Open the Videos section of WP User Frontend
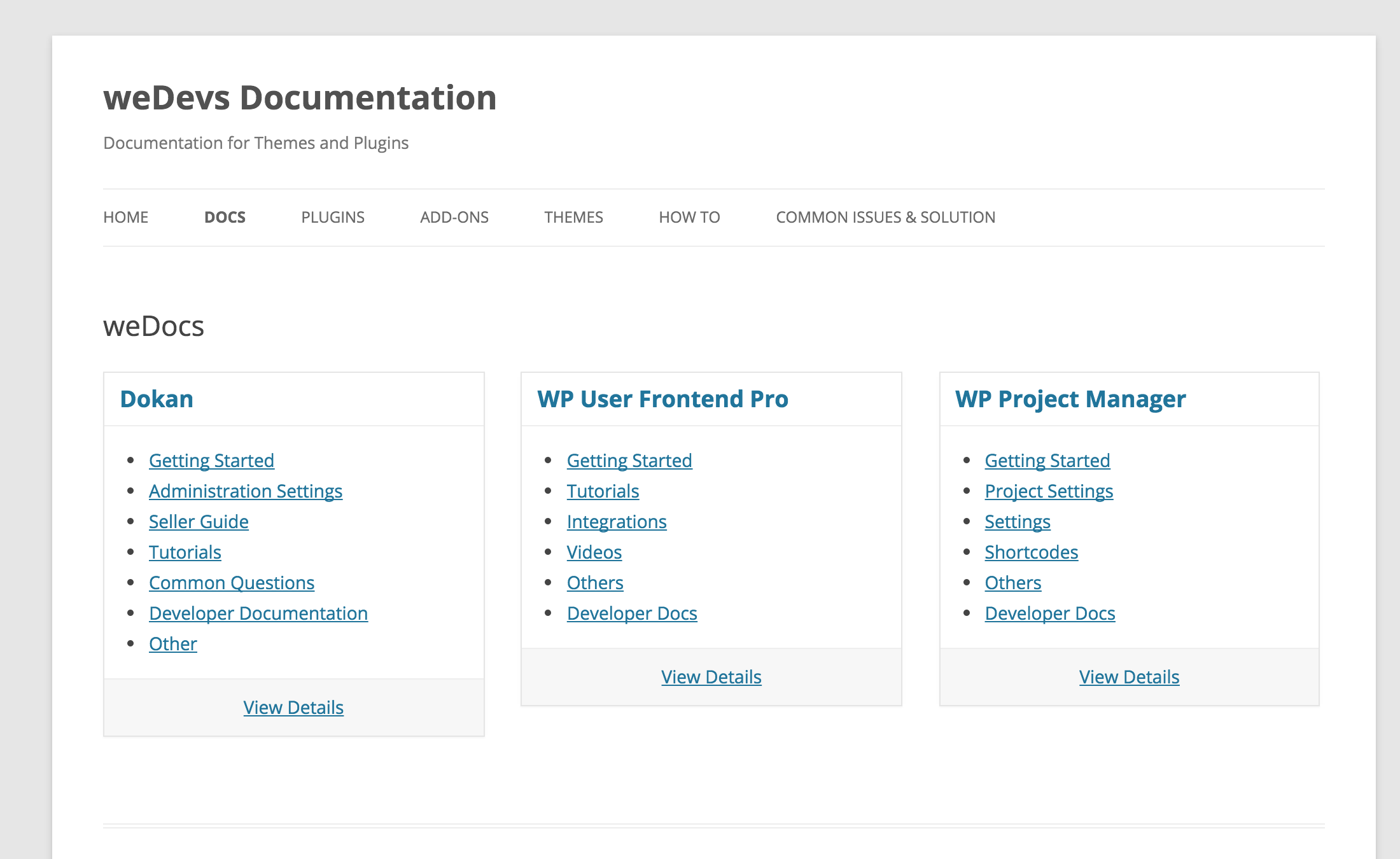1400x859 pixels. point(594,552)
